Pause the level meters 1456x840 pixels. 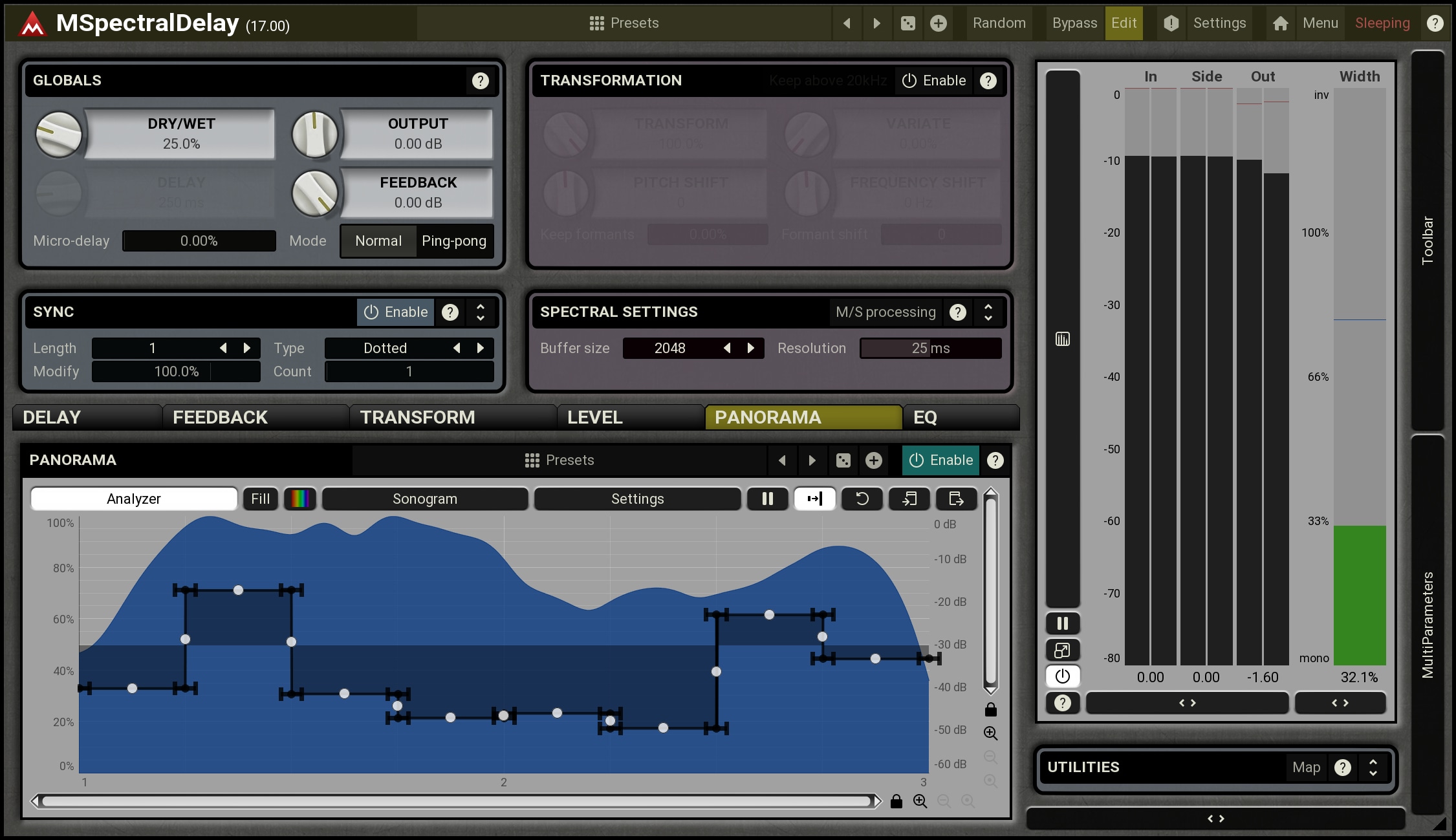click(x=1062, y=623)
